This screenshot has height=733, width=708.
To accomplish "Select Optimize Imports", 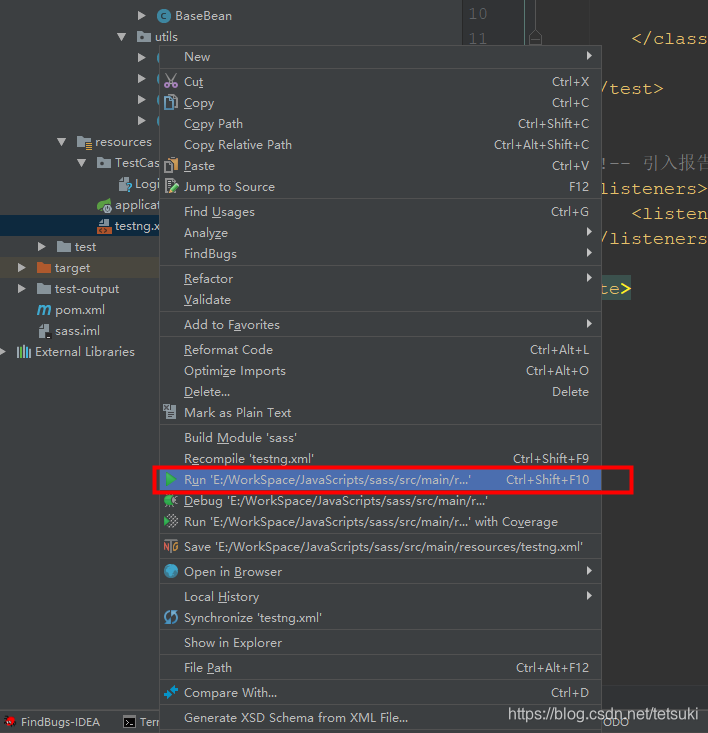I will 380,370.
